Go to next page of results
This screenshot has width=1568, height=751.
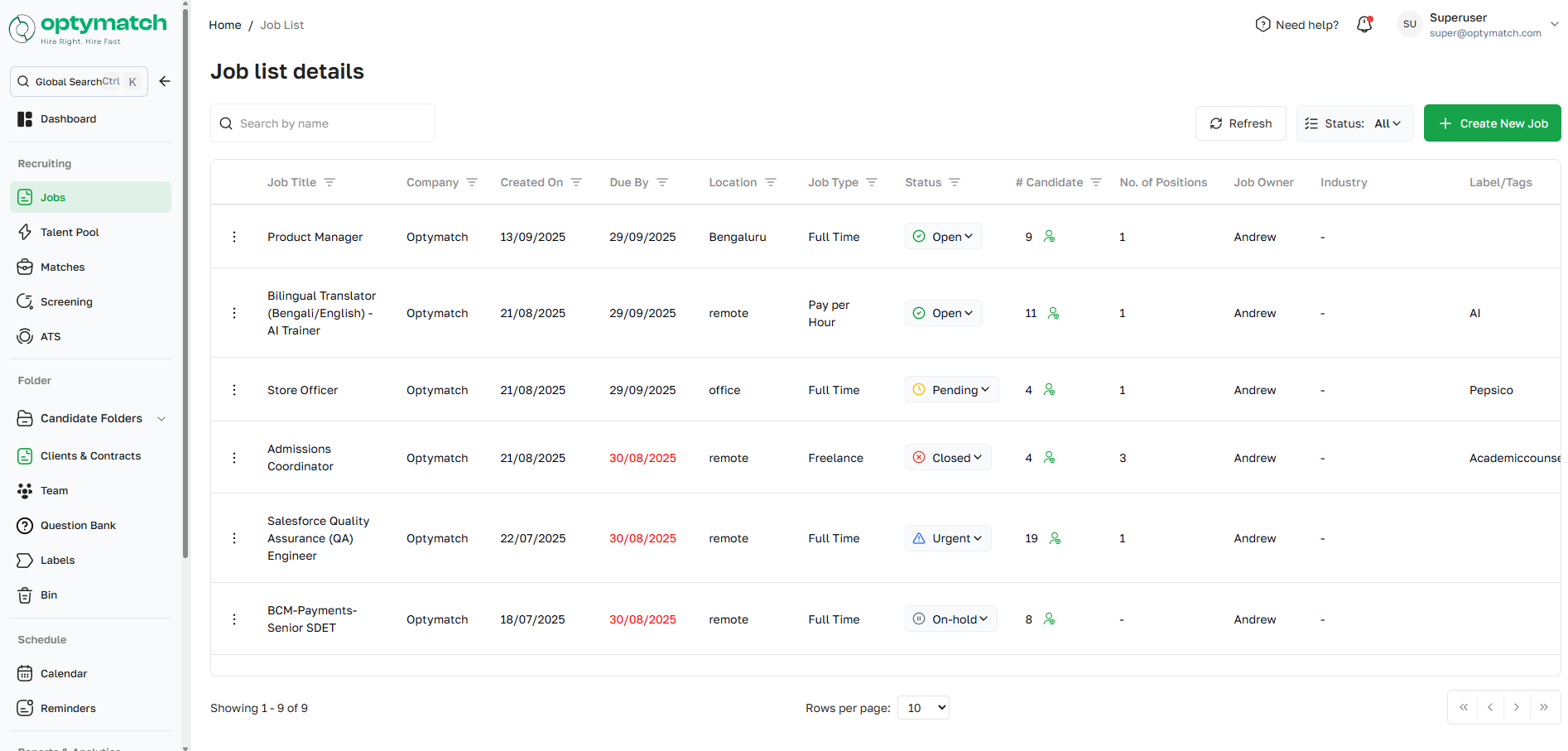tap(1517, 707)
